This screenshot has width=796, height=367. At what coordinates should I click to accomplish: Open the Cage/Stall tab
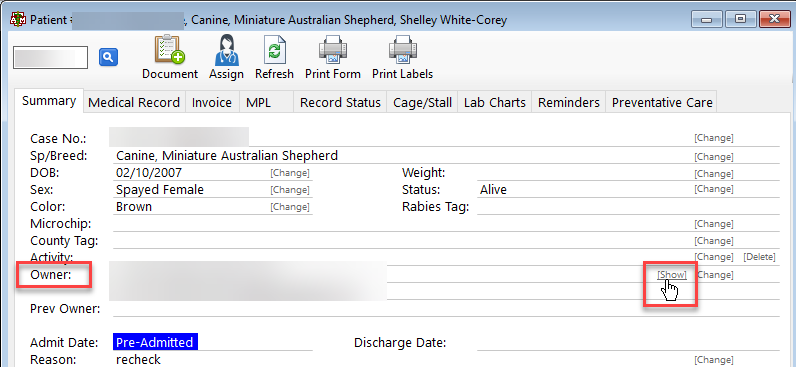[422, 103]
